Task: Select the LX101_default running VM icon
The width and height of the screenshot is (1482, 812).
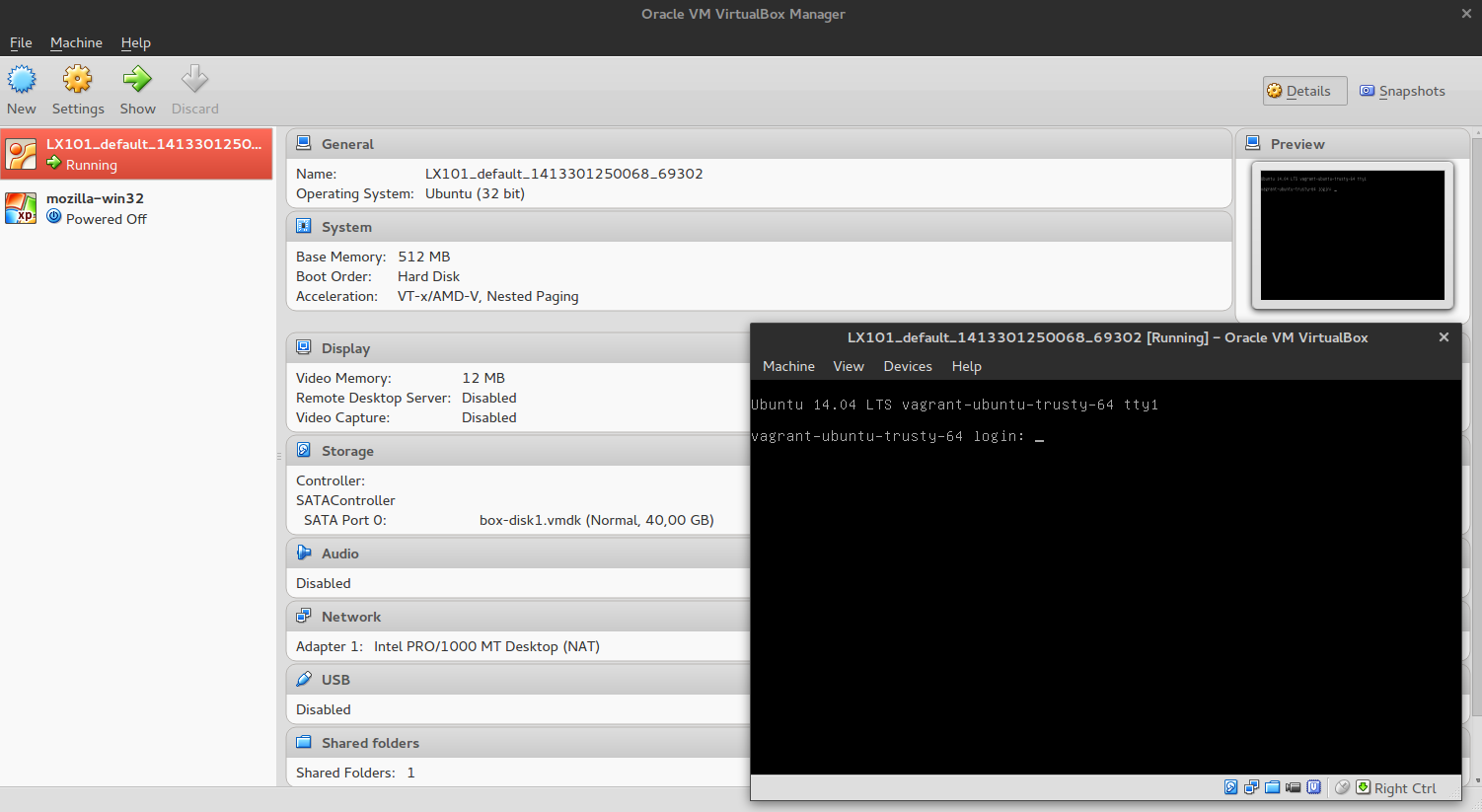Action: (x=22, y=154)
